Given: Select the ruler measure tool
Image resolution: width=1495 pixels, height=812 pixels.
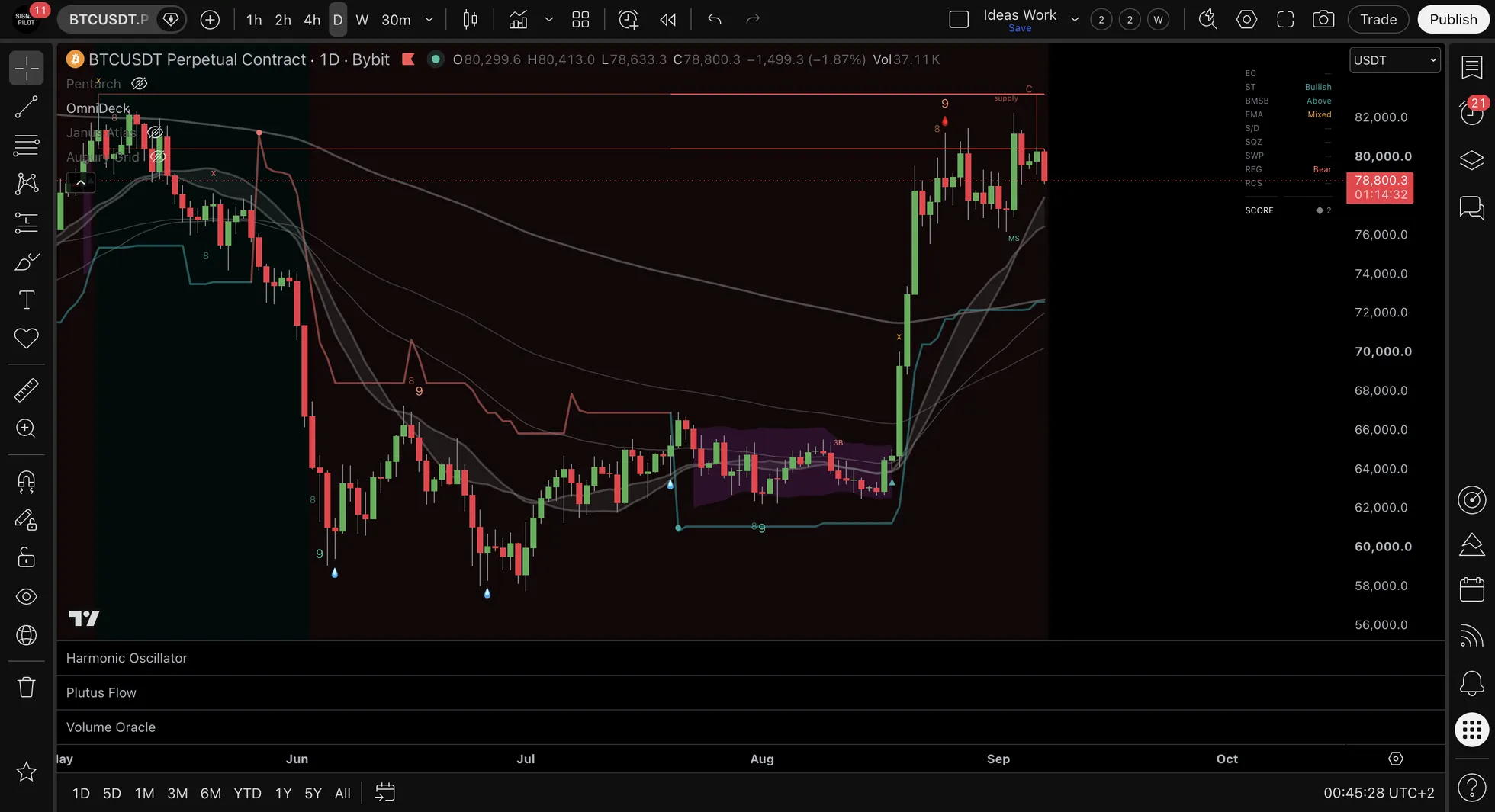Looking at the screenshot, I should coord(27,390).
